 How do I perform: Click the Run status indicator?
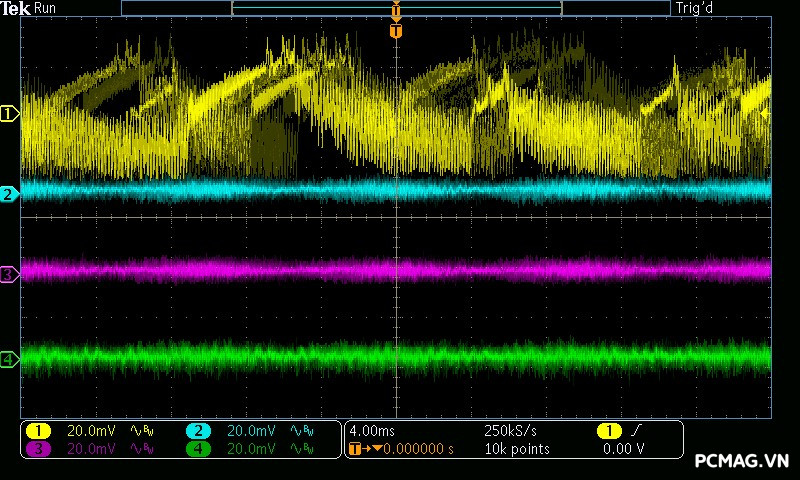(x=46, y=8)
